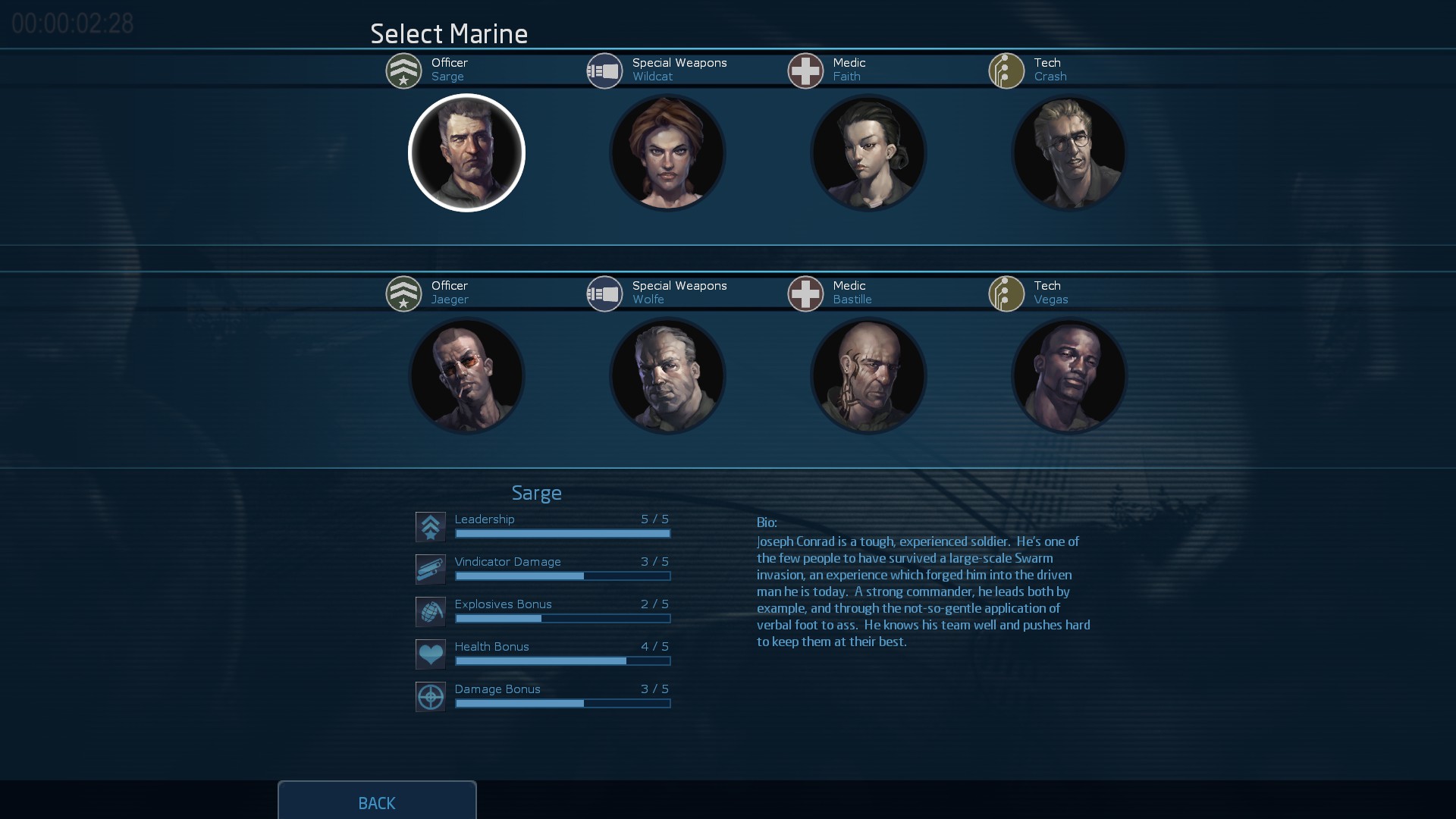This screenshot has height=819, width=1456.
Task: Click the Damage Bonus crosshair icon
Action: tap(430, 696)
